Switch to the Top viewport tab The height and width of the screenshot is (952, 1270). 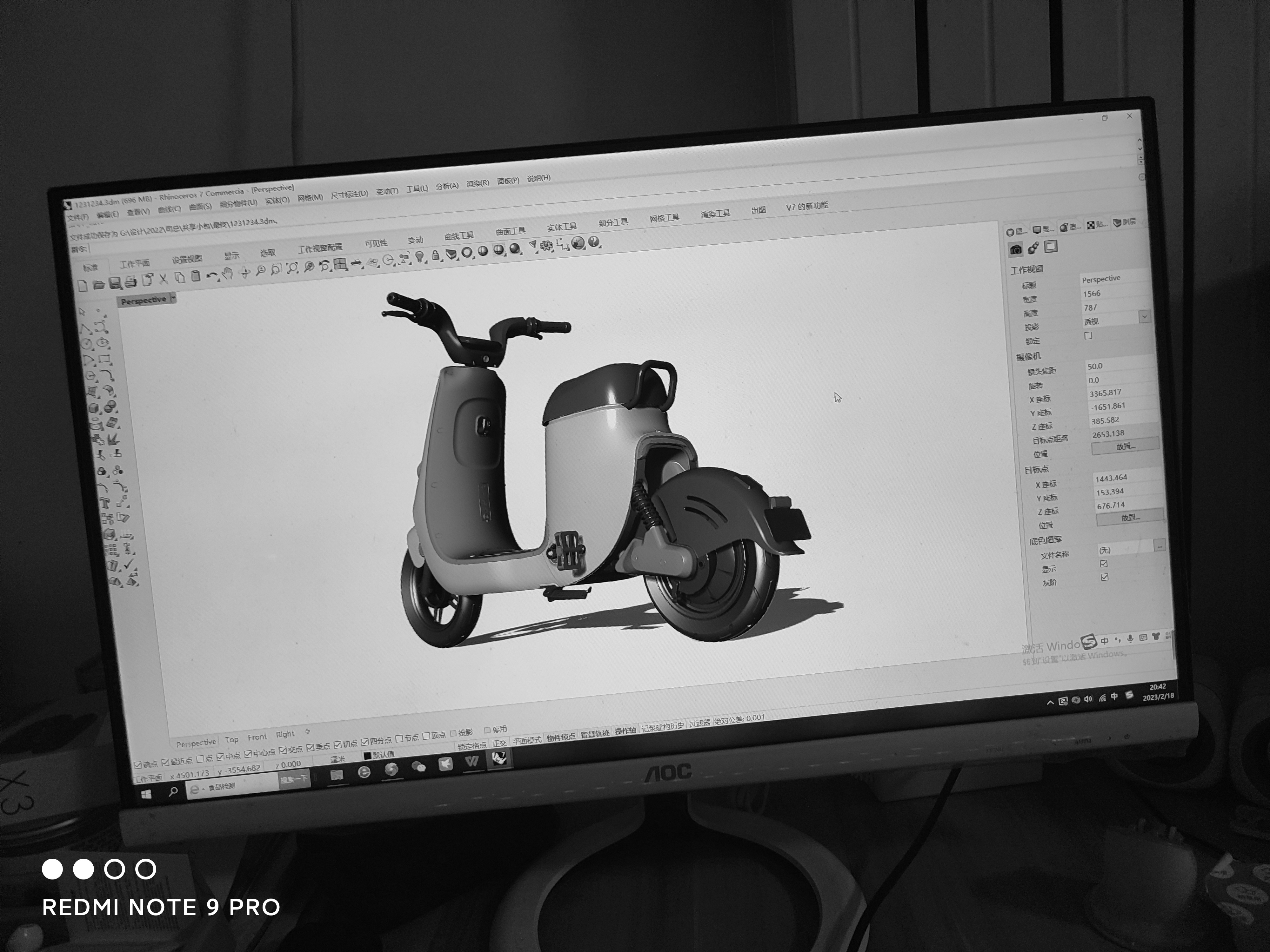(x=232, y=740)
